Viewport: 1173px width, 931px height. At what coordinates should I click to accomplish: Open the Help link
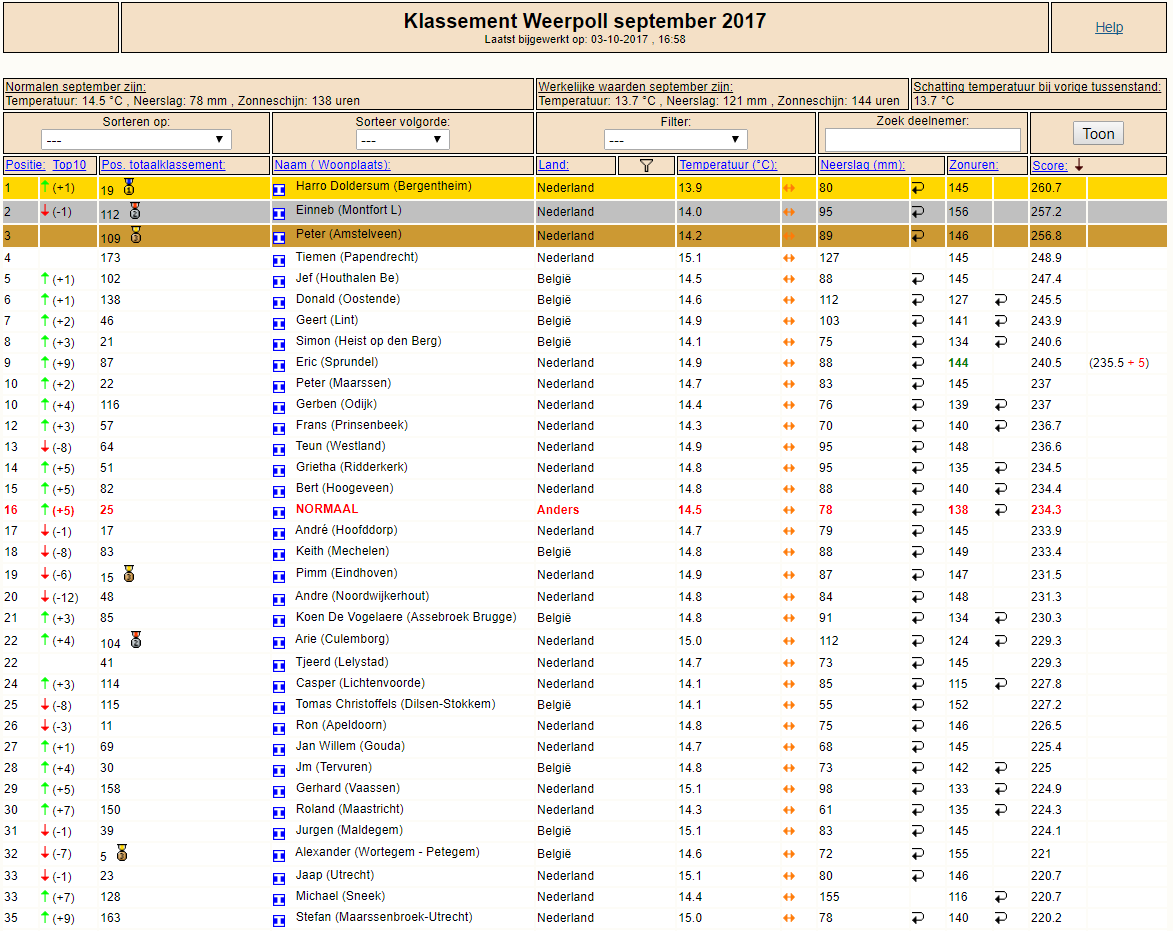point(1109,28)
